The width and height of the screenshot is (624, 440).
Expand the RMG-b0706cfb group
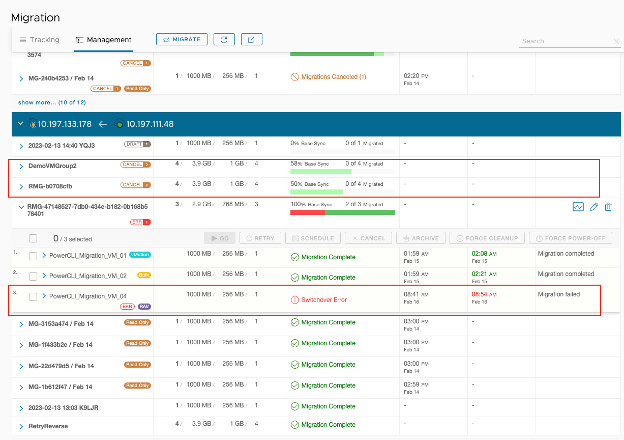(21, 185)
